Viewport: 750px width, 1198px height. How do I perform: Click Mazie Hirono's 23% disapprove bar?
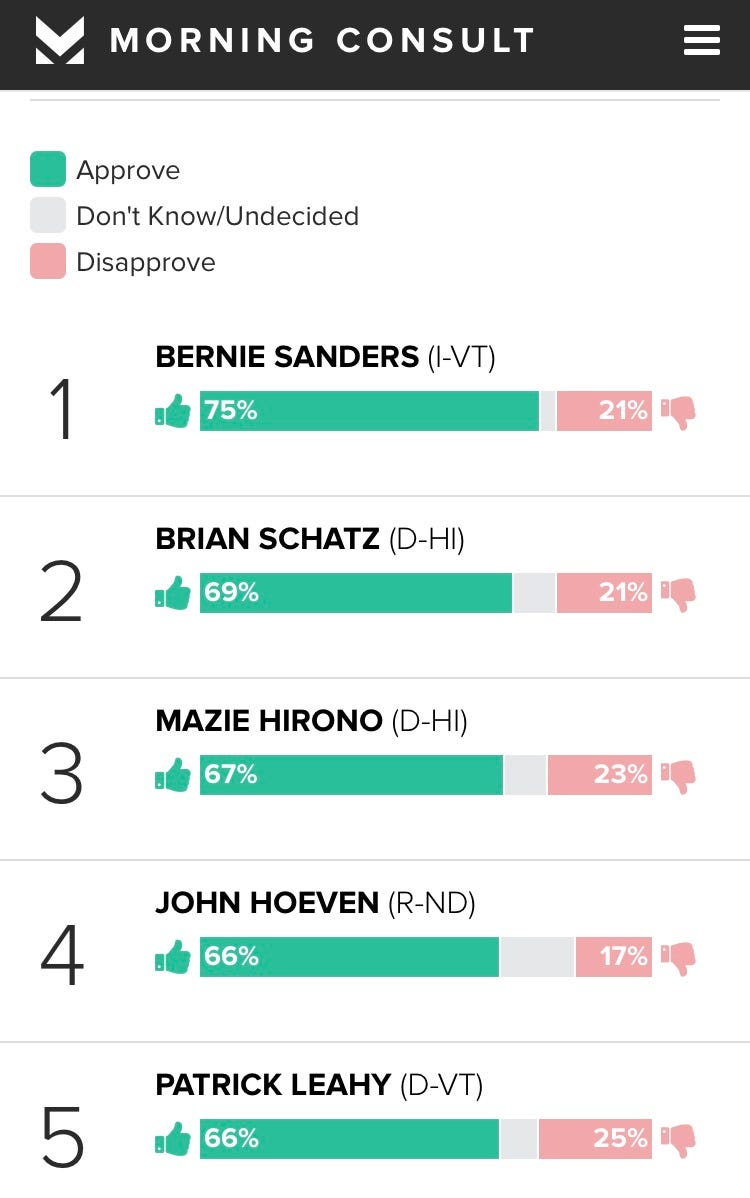coord(600,775)
